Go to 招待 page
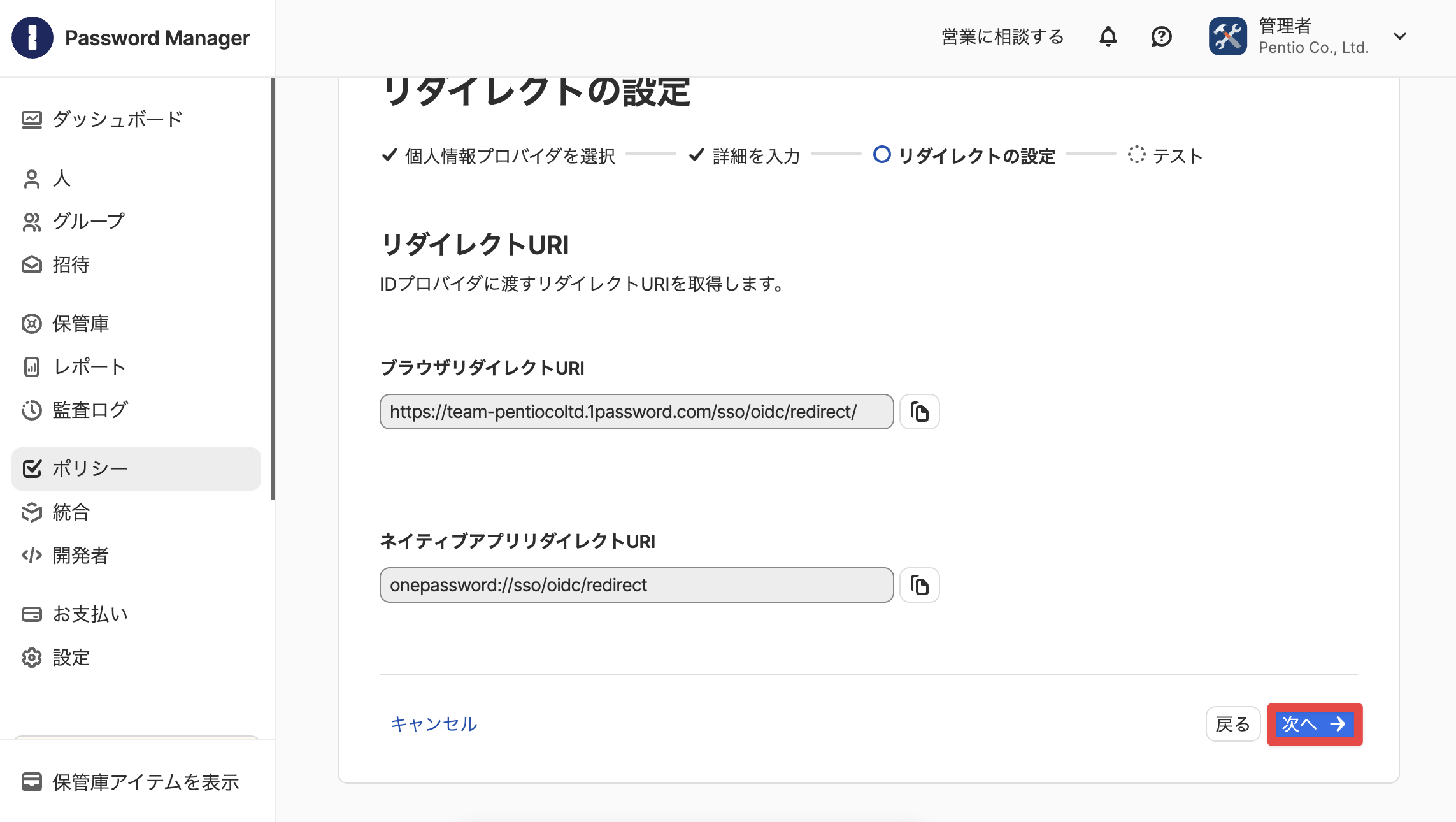This screenshot has height=822, width=1456. (x=136, y=265)
